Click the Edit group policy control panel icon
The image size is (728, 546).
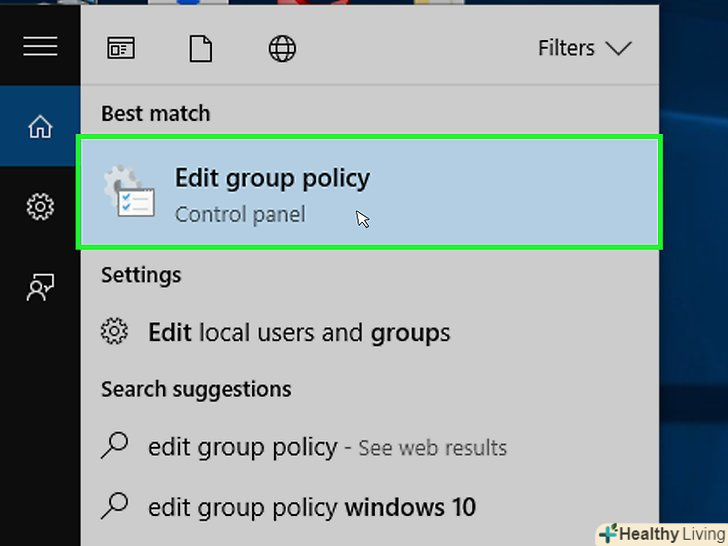(129, 193)
